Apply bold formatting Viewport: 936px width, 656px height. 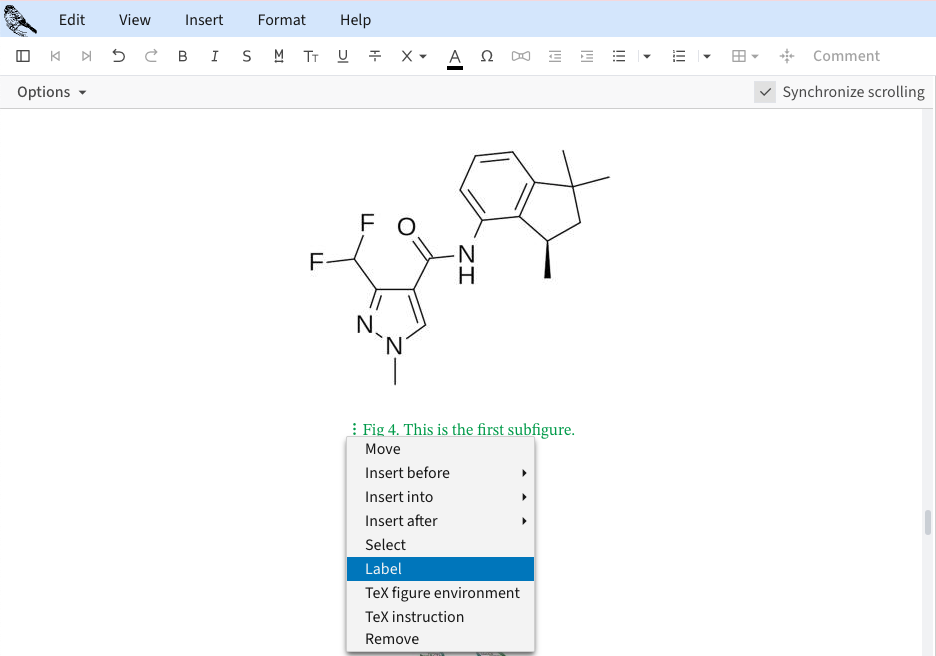coord(182,56)
